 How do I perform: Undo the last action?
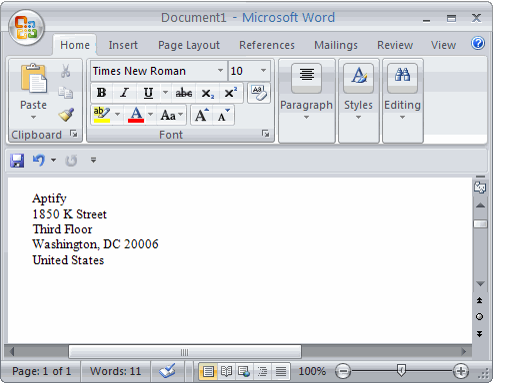pos(39,160)
